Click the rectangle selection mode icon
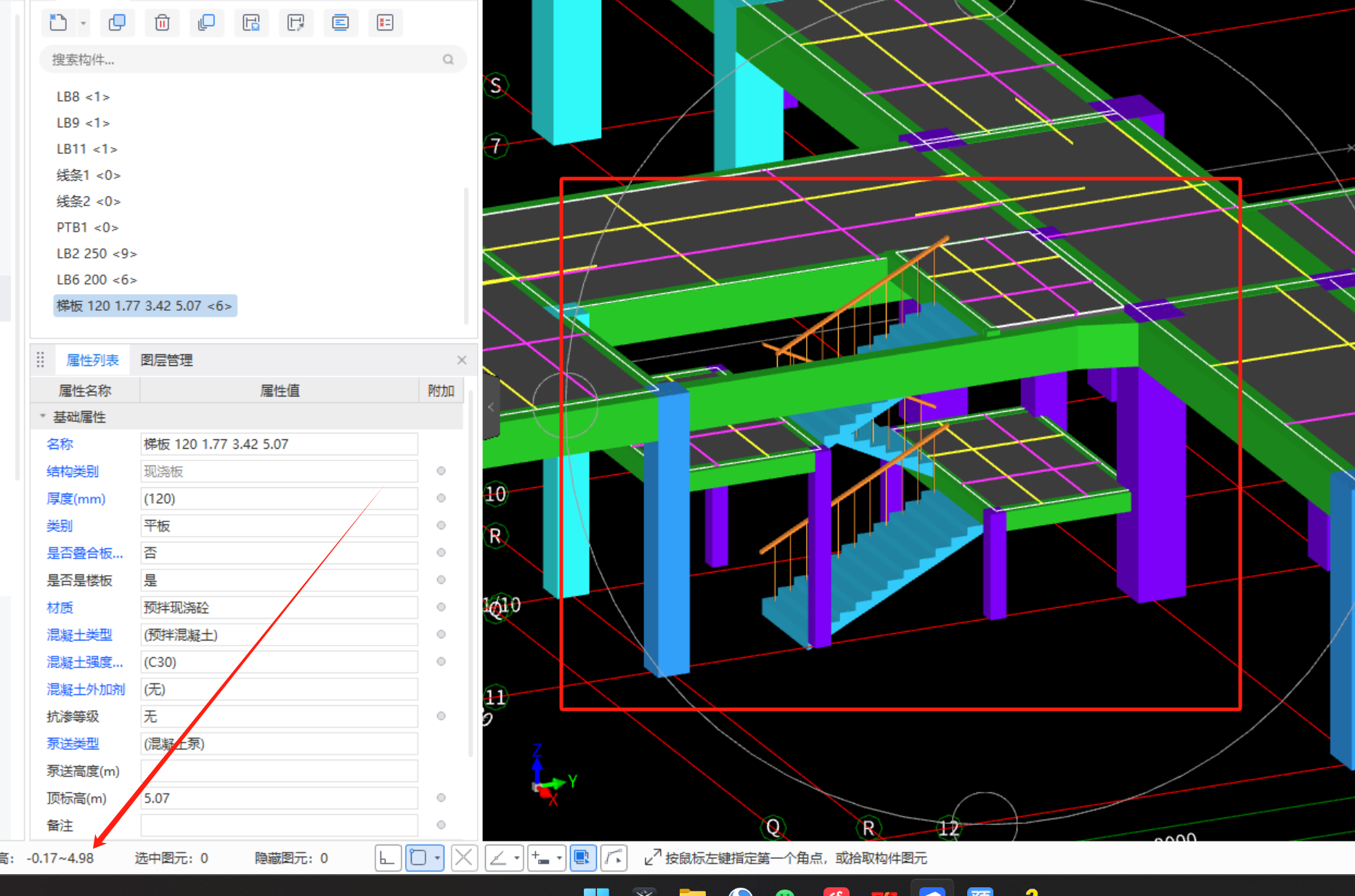The image size is (1355, 896). click(418, 858)
